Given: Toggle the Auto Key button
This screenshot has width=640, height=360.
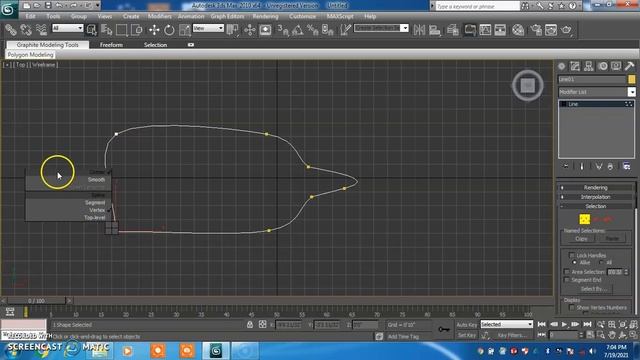Looking at the screenshot, I should coord(467,325).
